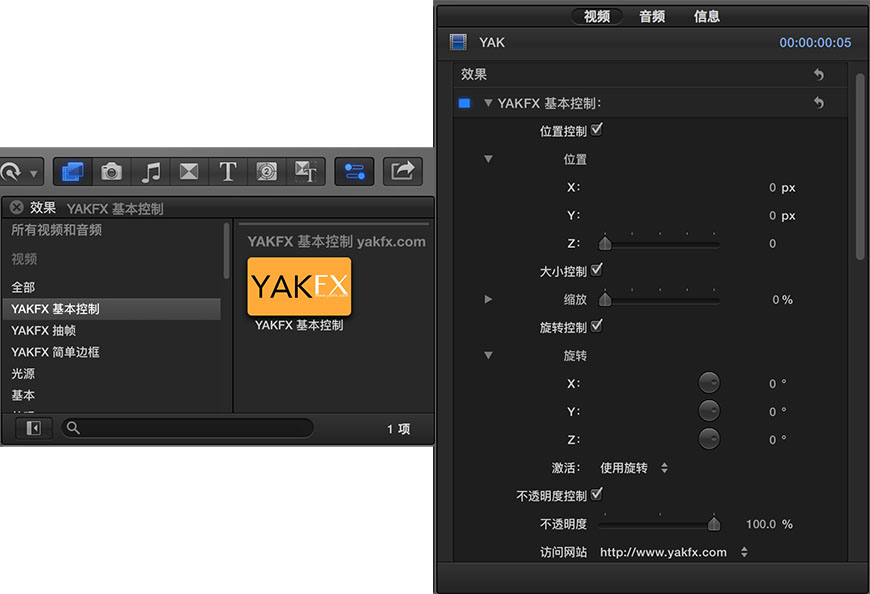Open the Generators browser icon
The image size is (870, 594).
pyautogui.click(x=266, y=171)
